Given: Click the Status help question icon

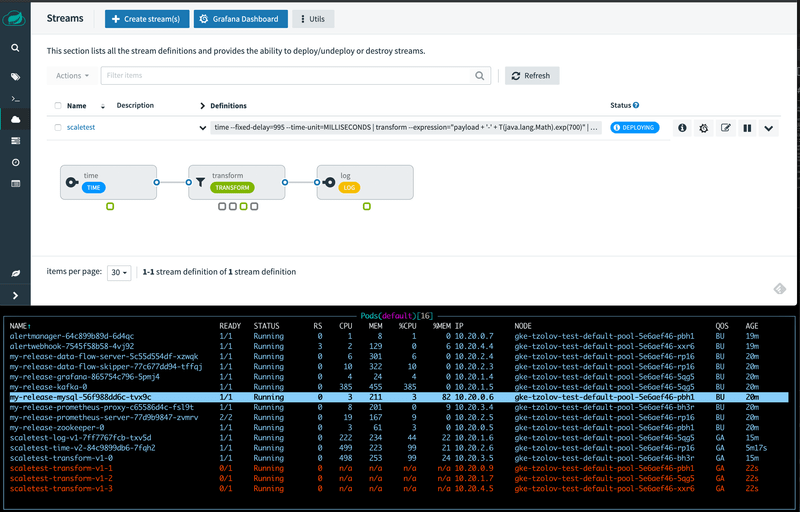Looking at the screenshot, I should [636, 105].
